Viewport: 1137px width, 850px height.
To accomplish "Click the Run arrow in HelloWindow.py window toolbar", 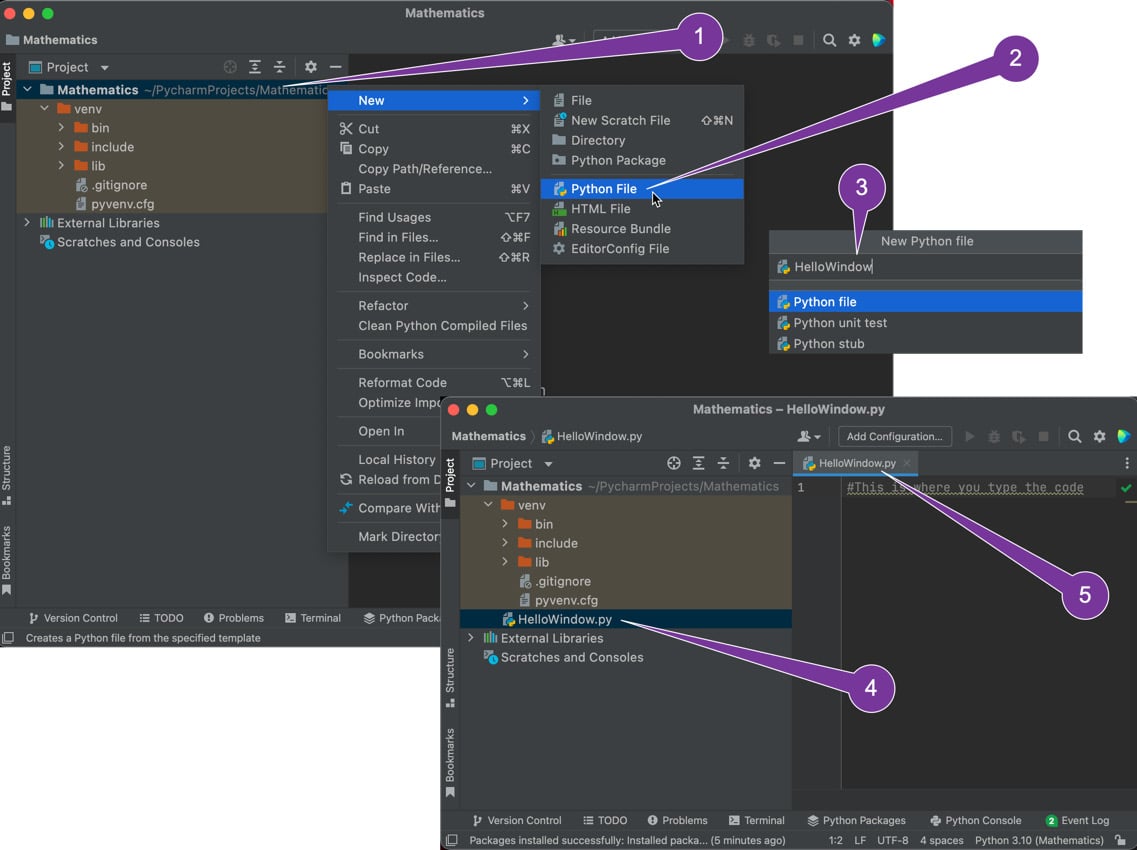I will click(x=969, y=436).
